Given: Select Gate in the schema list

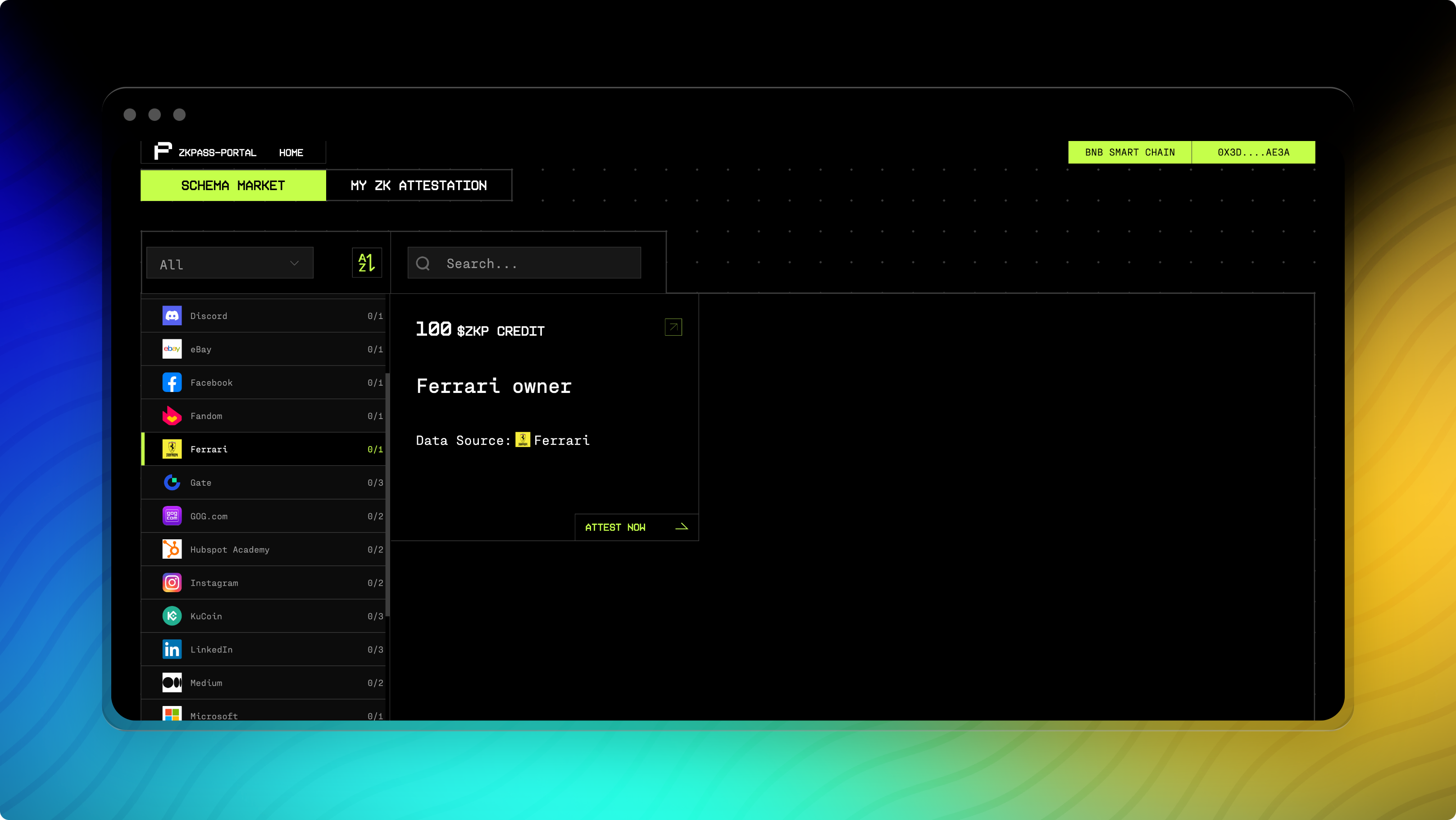Looking at the screenshot, I should 264,482.
